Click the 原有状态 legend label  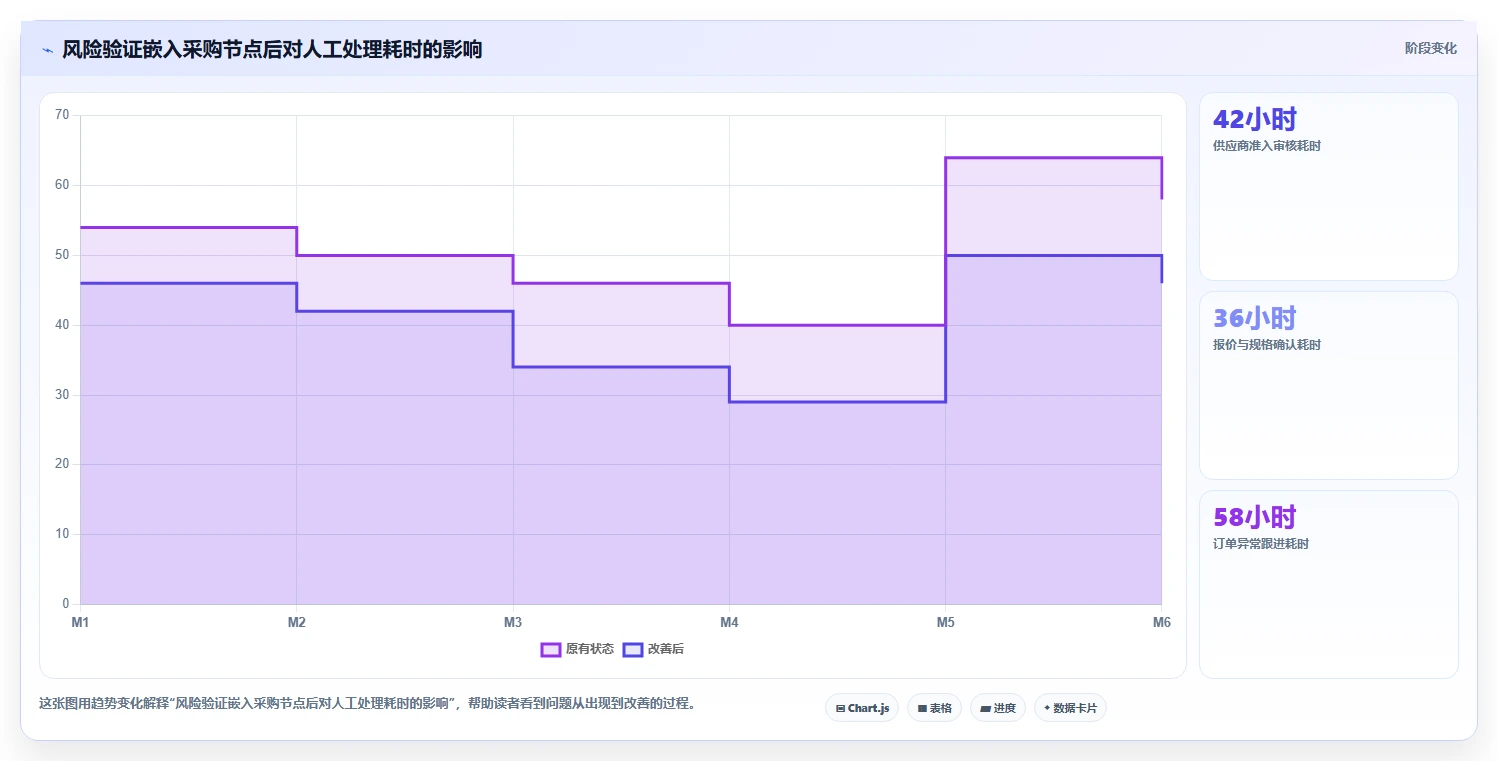[x=590, y=649]
